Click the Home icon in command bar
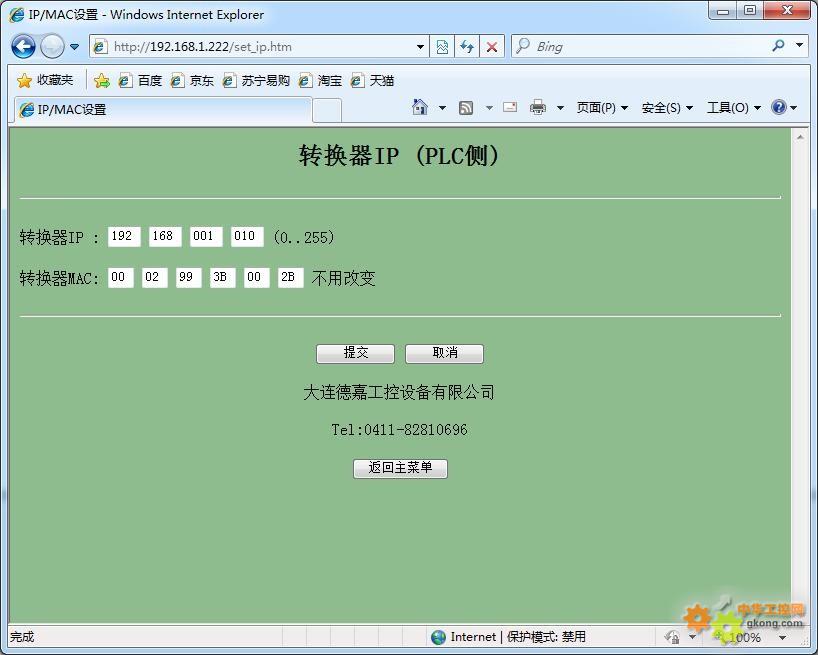The height and width of the screenshot is (655, 818). (x=420, y=108)
